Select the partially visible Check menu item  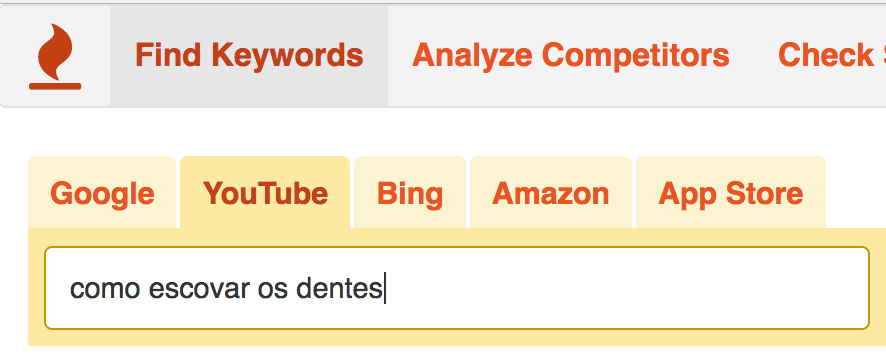[831, 55]
